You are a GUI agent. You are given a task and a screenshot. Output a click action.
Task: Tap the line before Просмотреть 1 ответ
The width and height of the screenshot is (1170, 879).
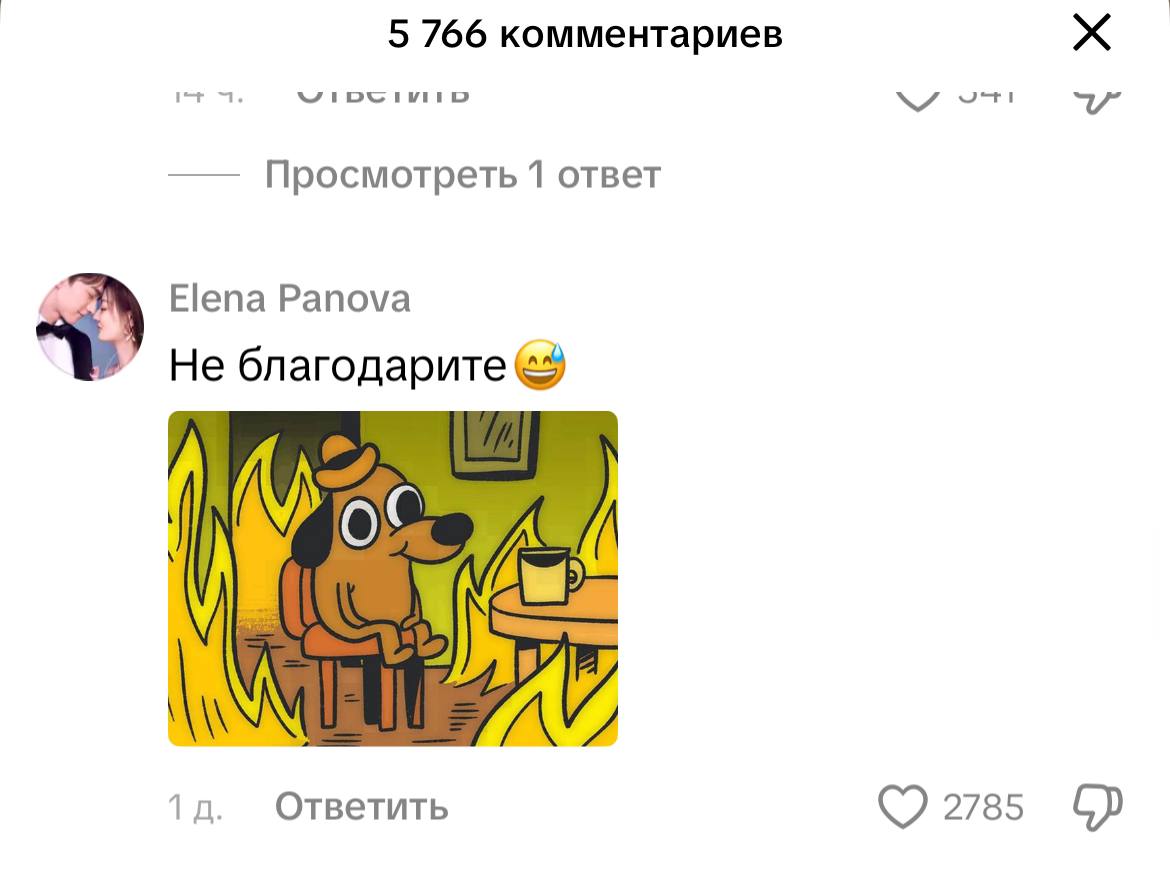204,175
